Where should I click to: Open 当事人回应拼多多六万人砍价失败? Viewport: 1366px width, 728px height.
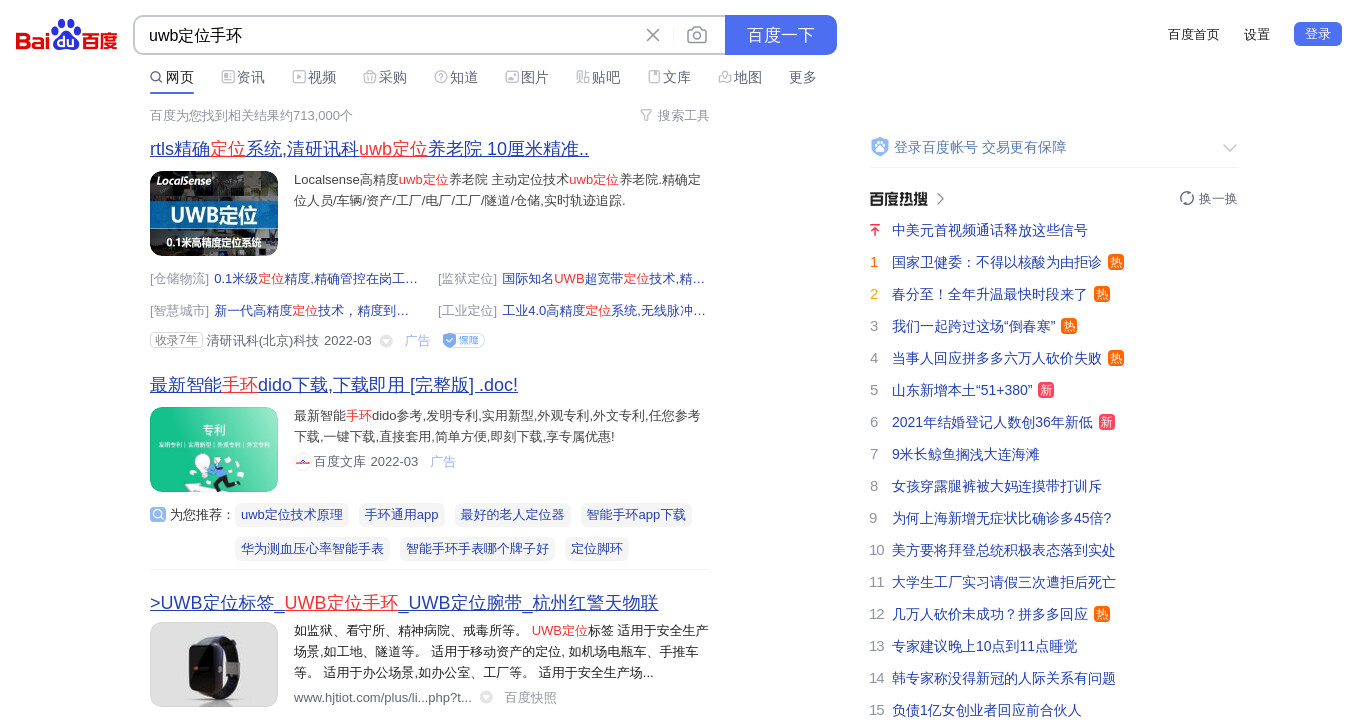(997, 358)
